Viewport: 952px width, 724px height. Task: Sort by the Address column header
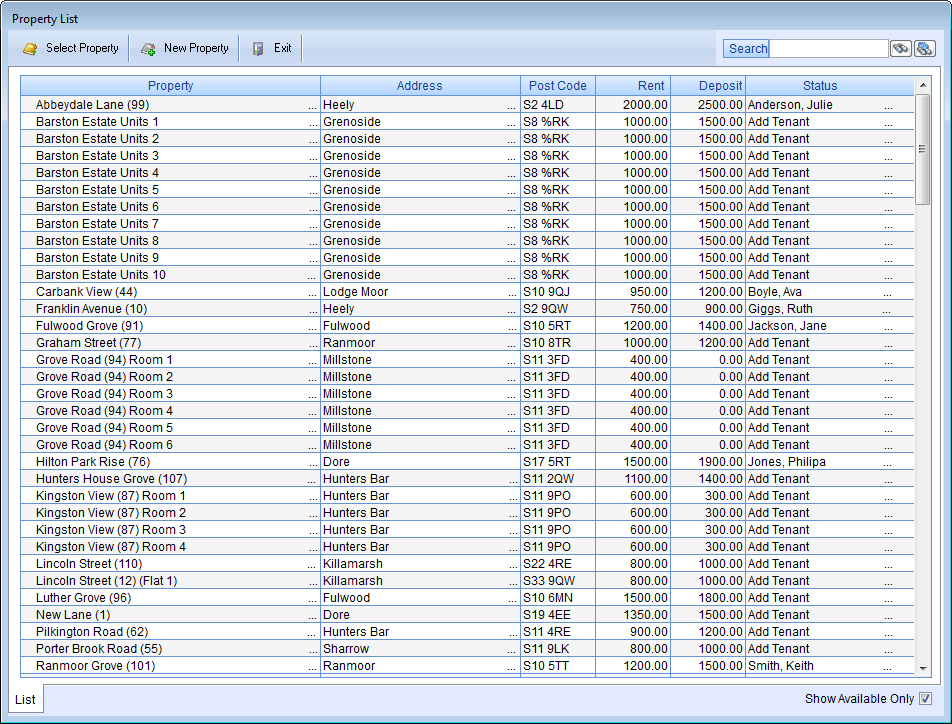[420, 86]
